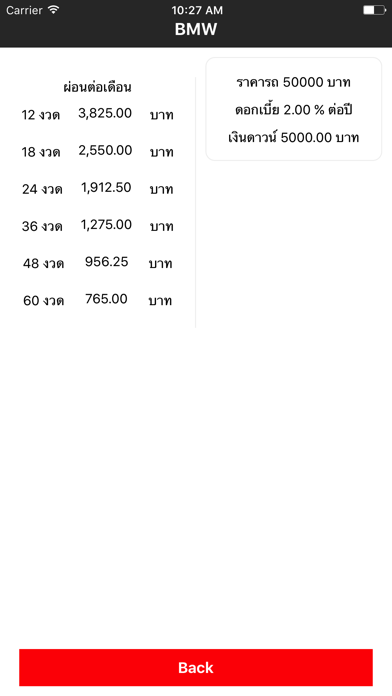Screen dimensions: 392x696
Task: Click the ดอกเบี้ย 2.00 % ต่อปี line
Action: click(x=293, y=110)
